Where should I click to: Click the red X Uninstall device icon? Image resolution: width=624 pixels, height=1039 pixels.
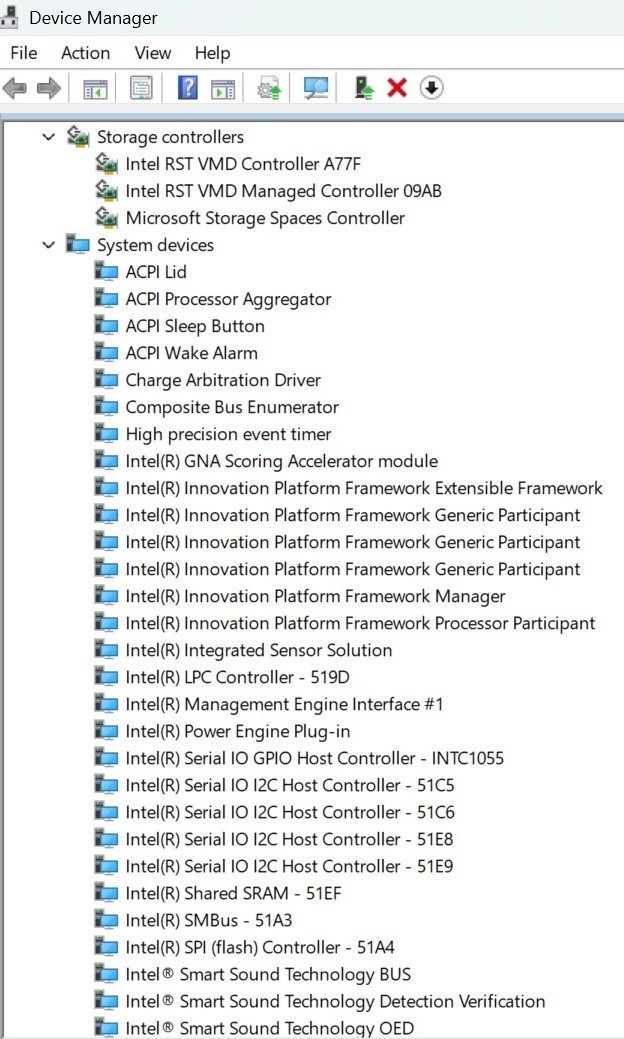tap(397, 87)
